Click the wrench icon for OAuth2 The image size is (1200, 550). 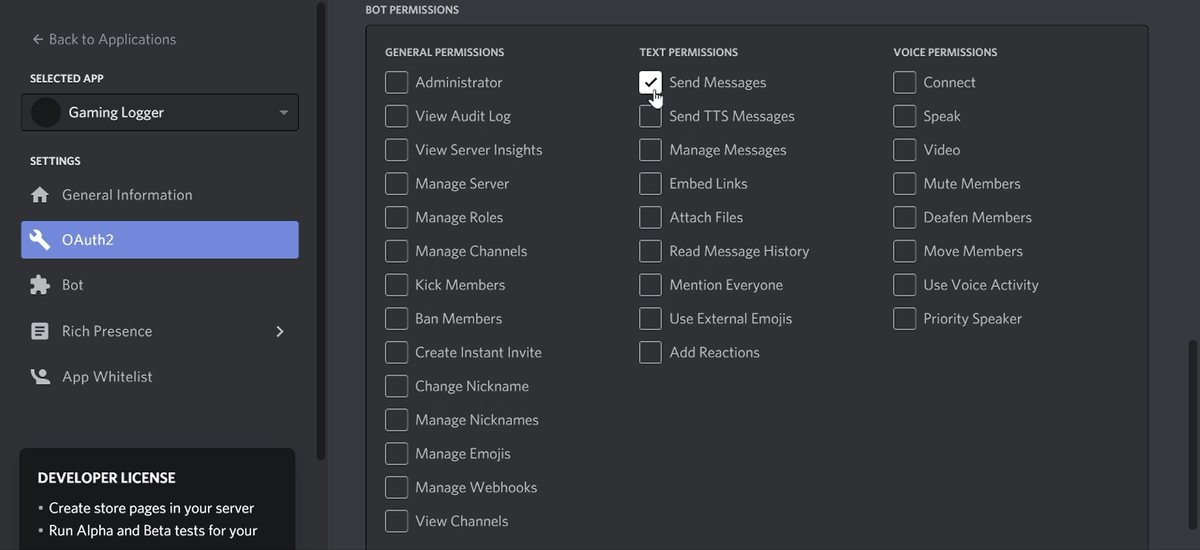point(40,240)
